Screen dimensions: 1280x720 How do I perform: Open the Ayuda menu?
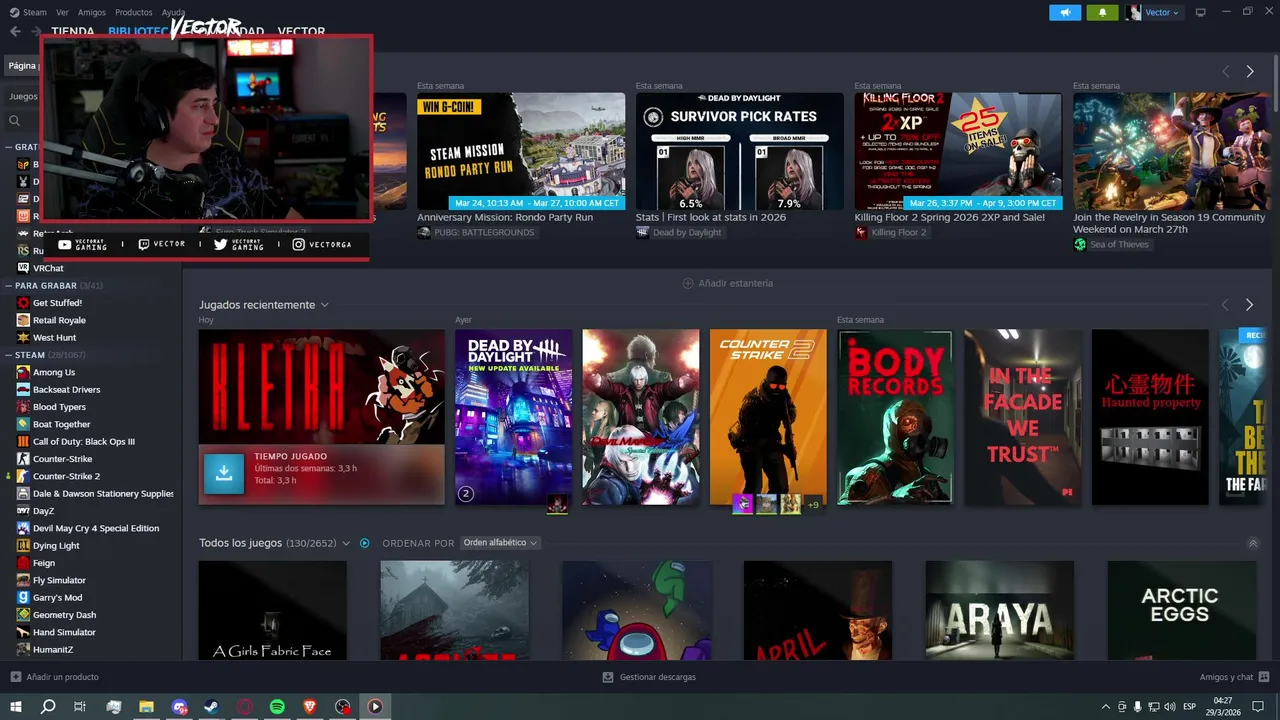173,12
